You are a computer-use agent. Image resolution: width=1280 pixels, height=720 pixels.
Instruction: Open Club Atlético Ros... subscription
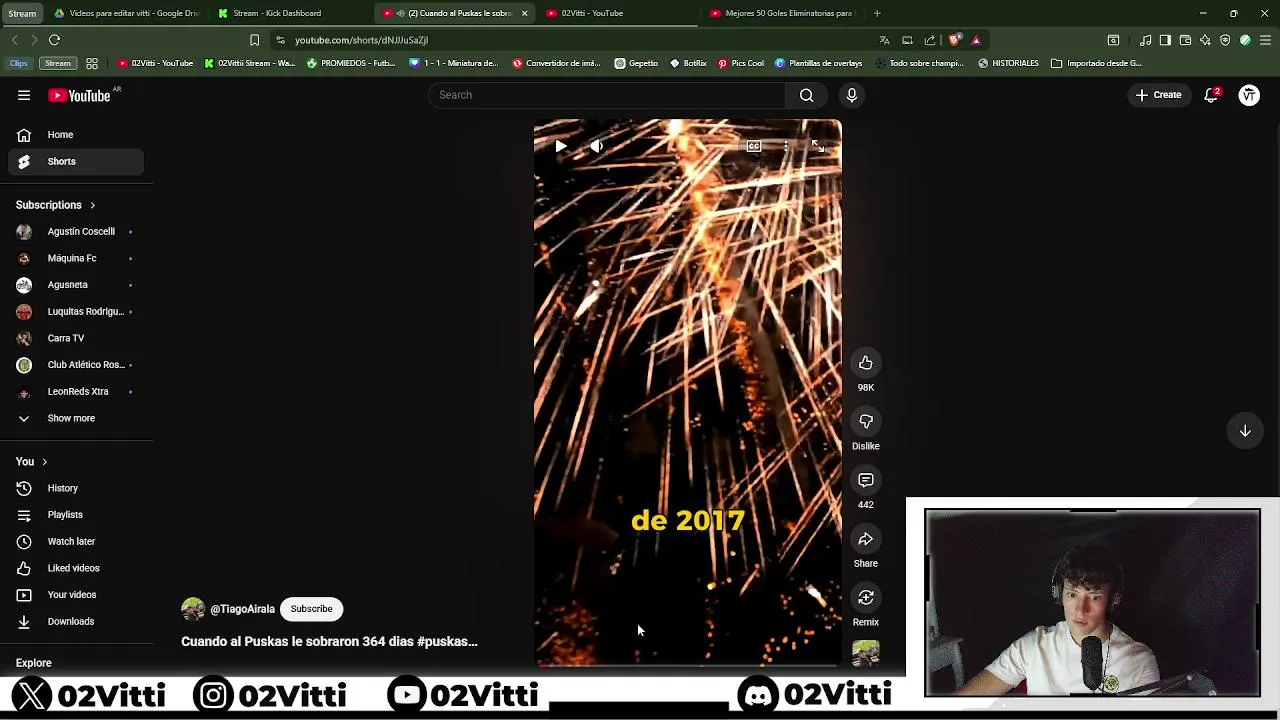(76, 365)
